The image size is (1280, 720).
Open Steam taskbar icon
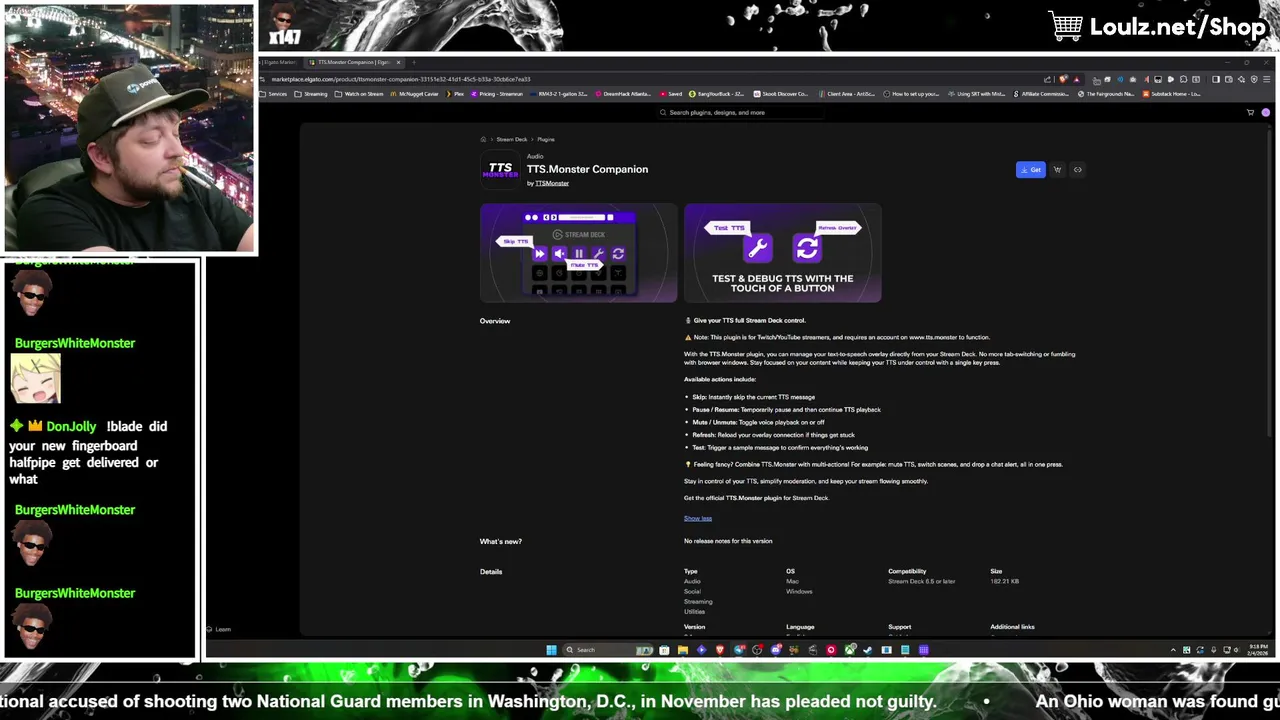(x=867, y=650)
